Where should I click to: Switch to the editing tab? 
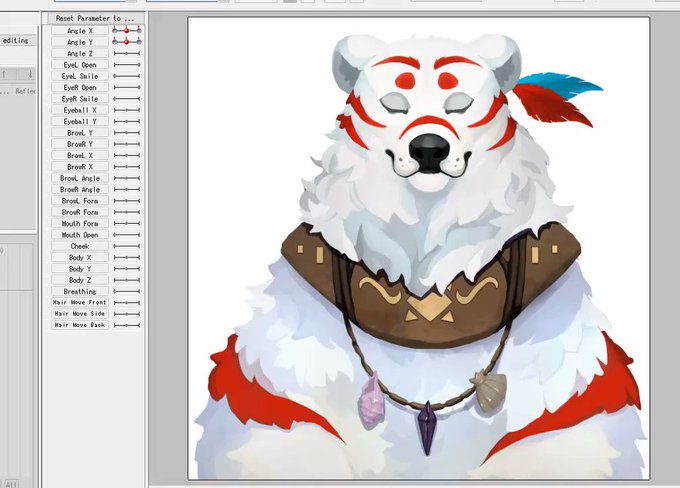pyautogui.click(x=17, y=40)
